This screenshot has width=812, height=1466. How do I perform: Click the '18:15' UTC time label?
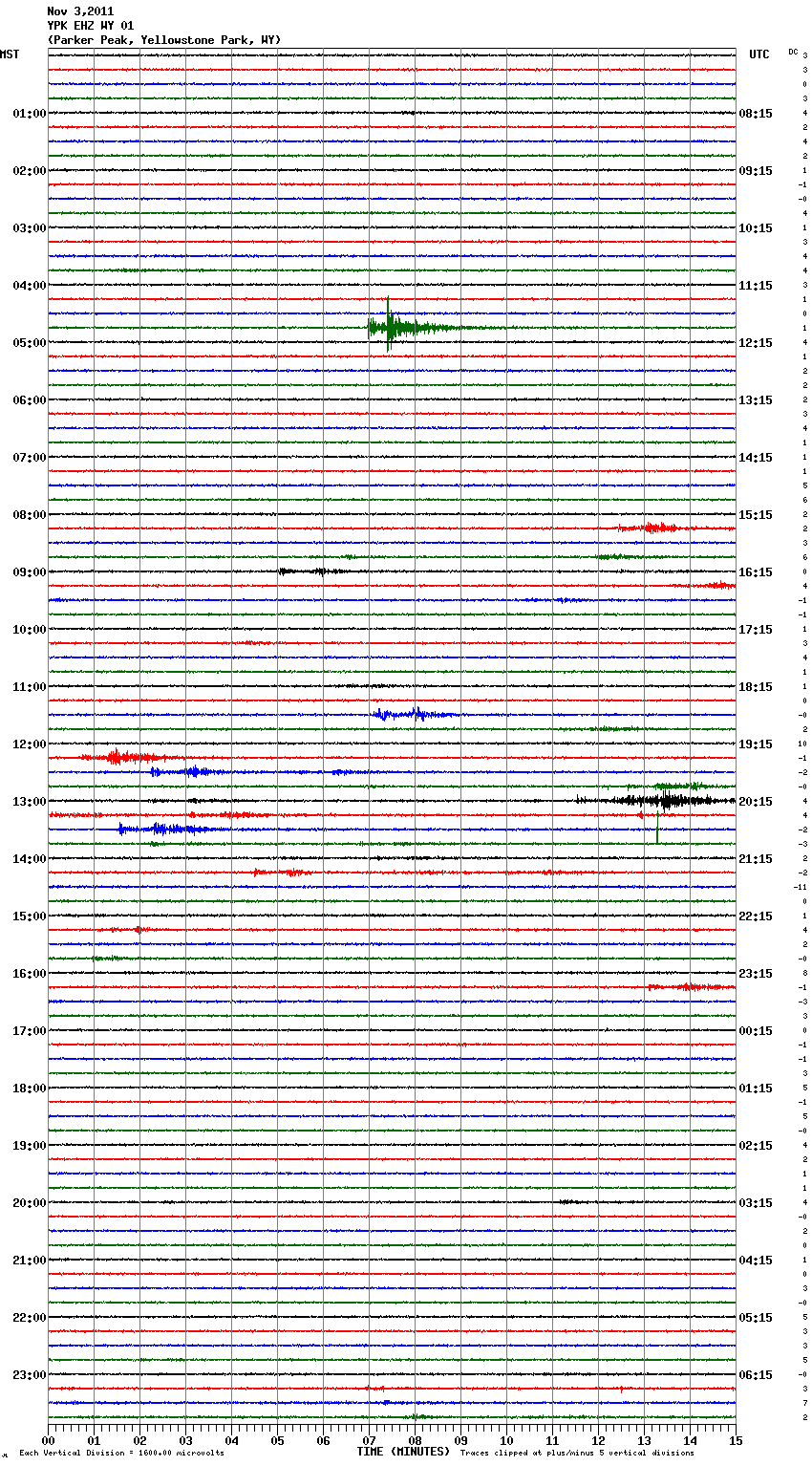756,687
